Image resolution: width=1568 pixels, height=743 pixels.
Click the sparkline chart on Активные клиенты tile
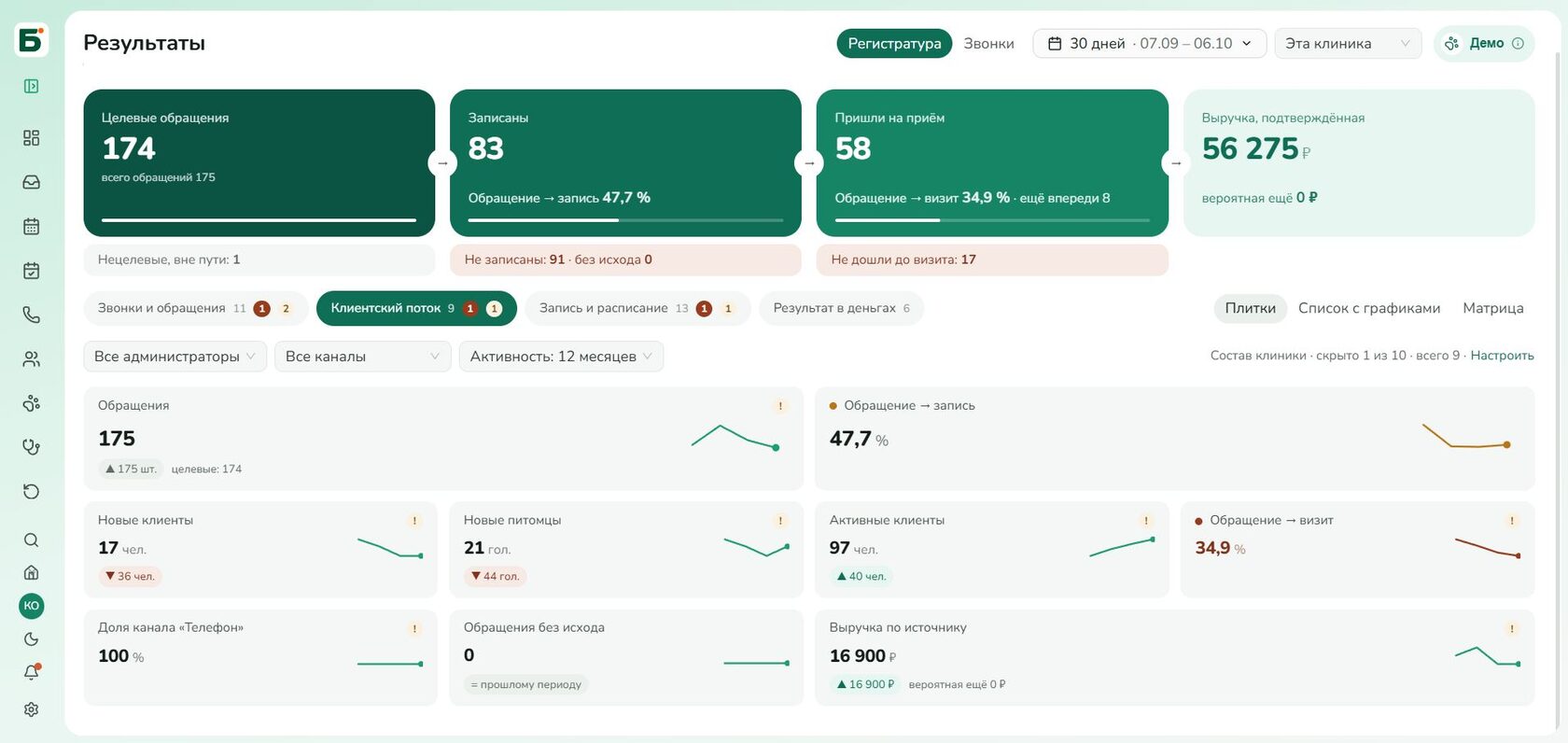1123,548
